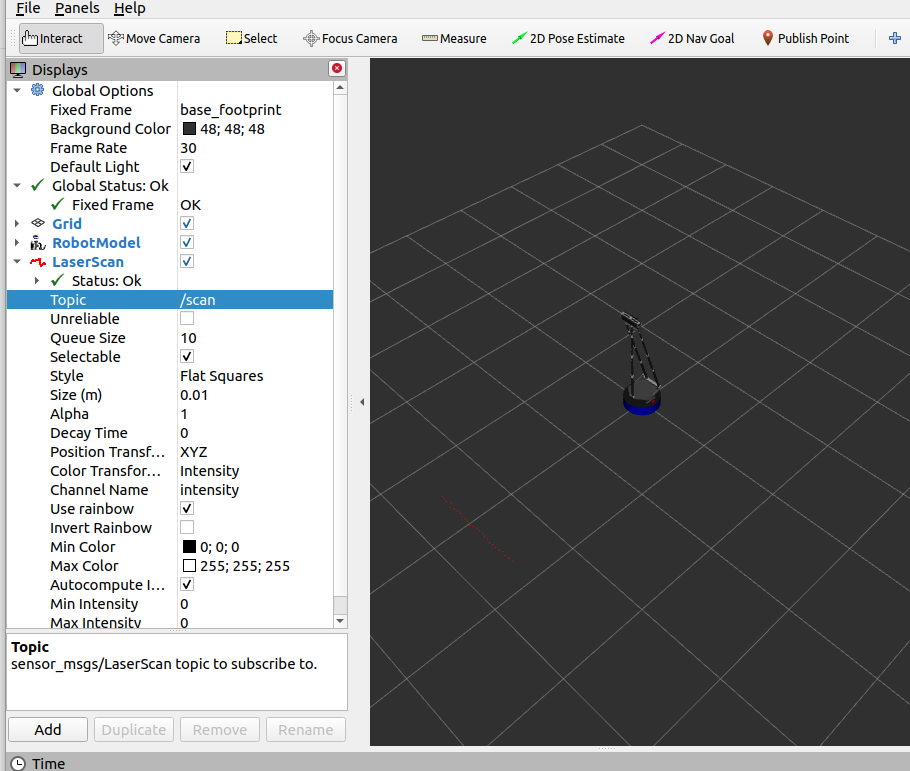Viewport: 910px width, 771px height.
Task: Edit the Fixed Frame base_footprint value
Action: (x=255, y=110)
